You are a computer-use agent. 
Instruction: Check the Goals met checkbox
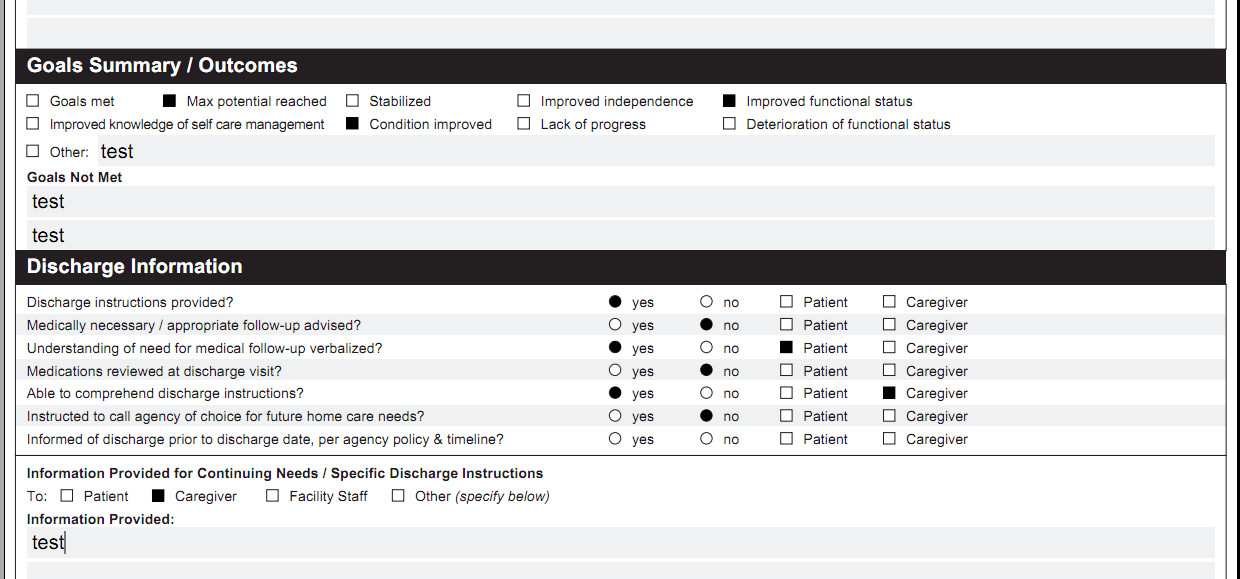(33, 101)
